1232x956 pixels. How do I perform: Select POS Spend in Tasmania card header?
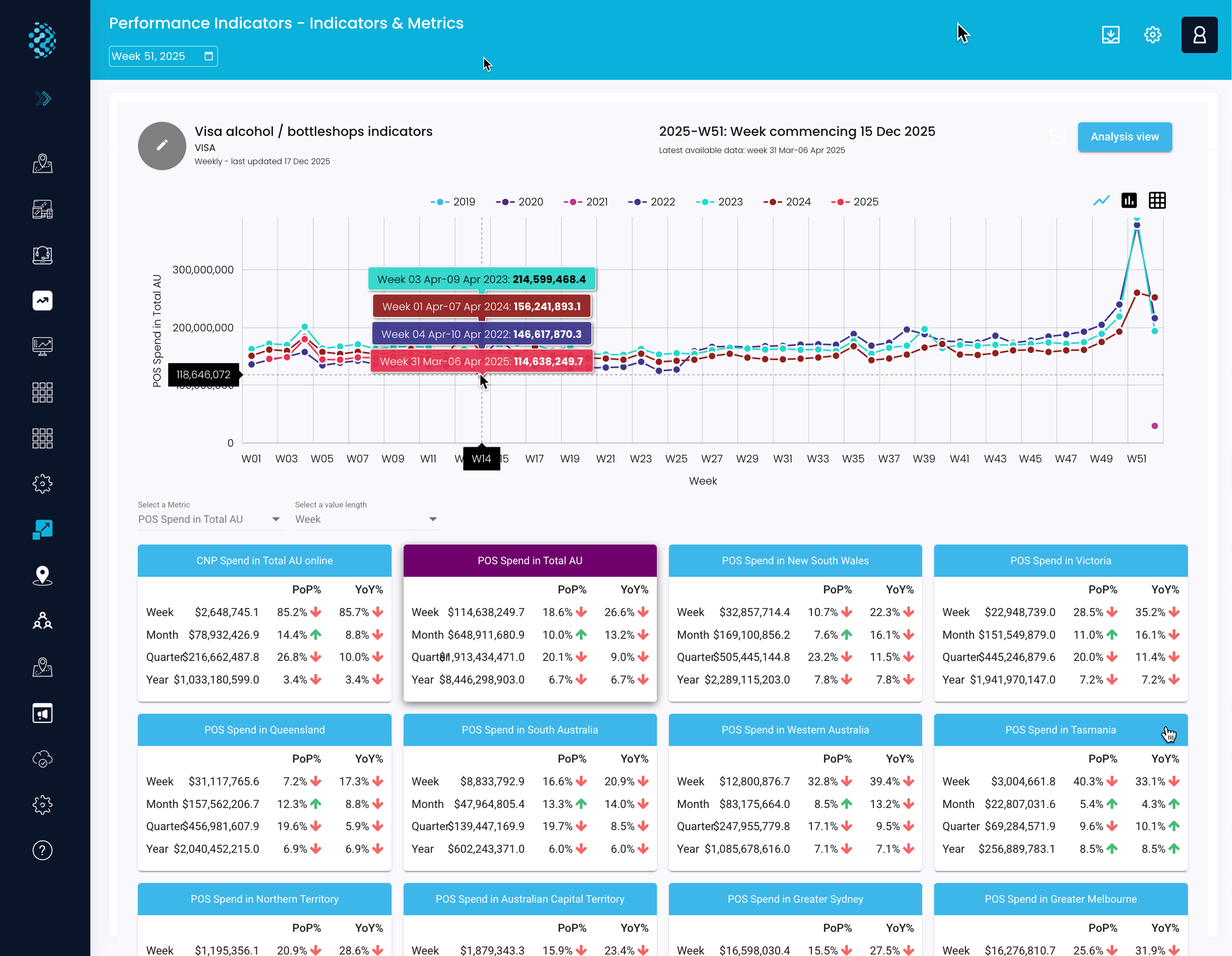[x=1060, y=730]
